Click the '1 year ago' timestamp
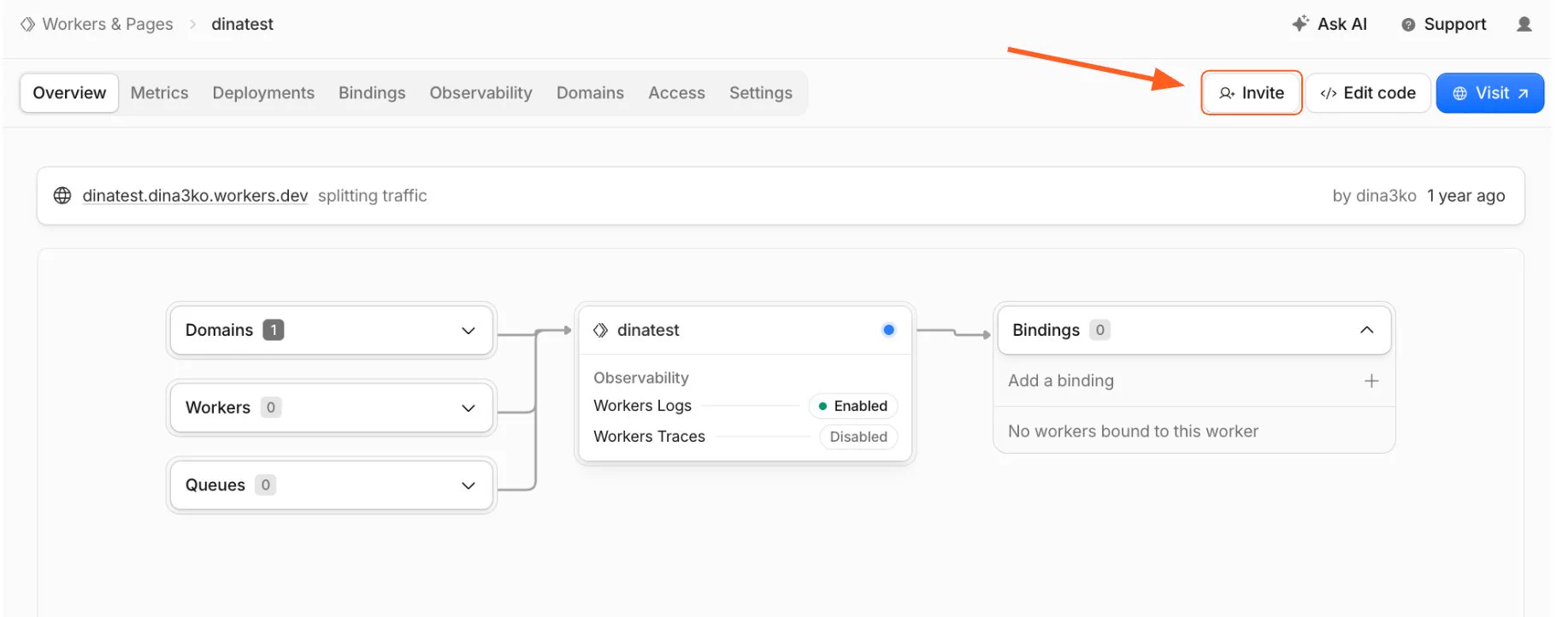 (x=1466, y=196)
